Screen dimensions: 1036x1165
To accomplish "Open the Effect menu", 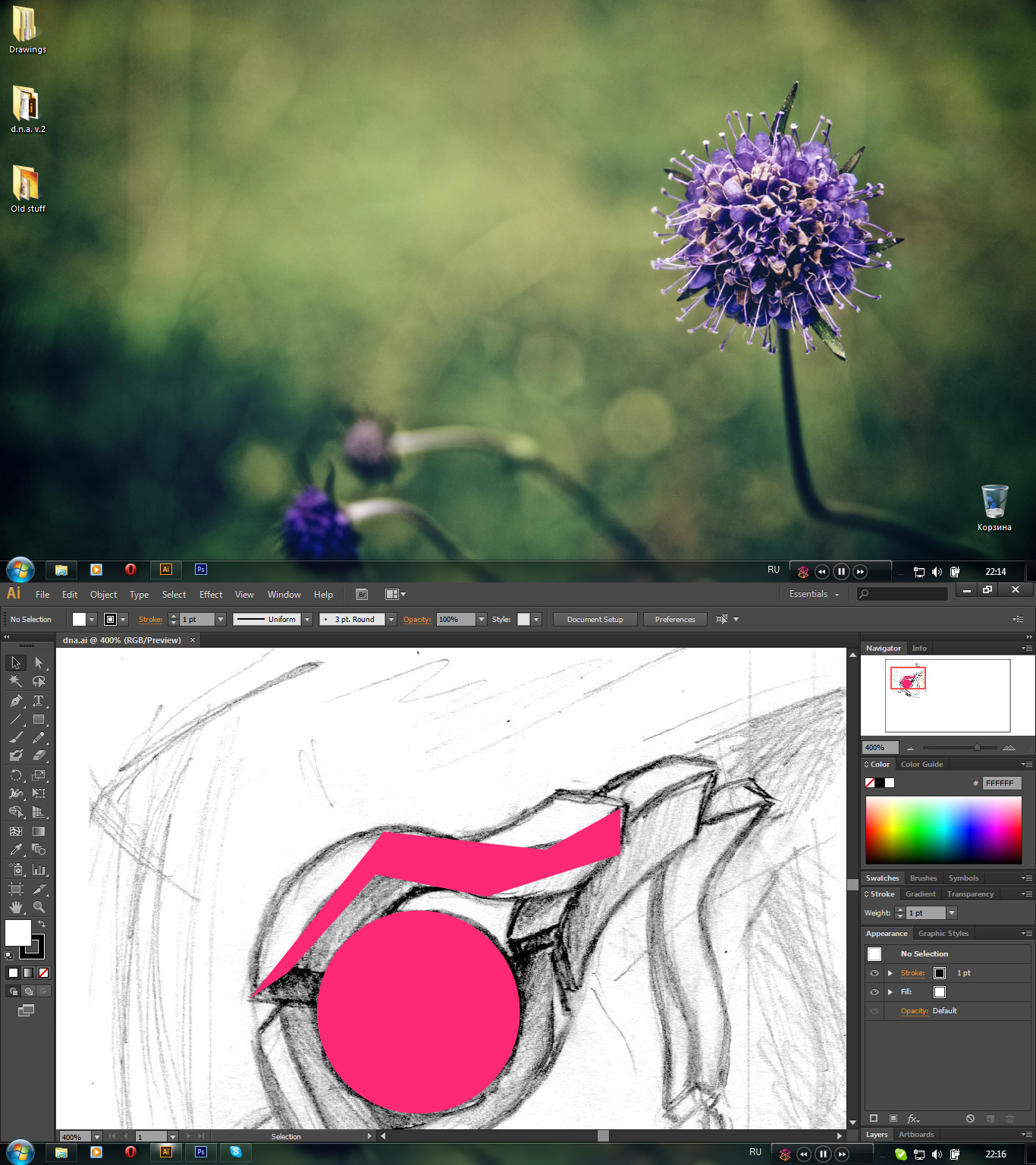I will 211,595.
